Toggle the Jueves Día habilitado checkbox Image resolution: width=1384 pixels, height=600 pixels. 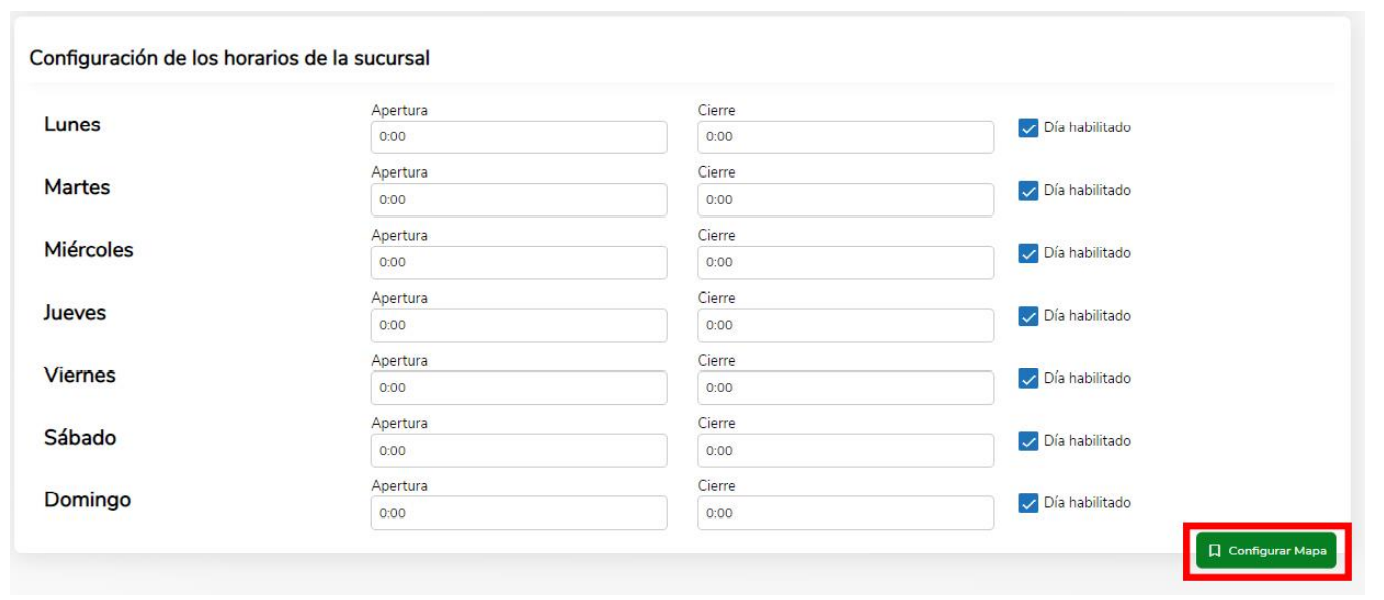(1028, 316)
